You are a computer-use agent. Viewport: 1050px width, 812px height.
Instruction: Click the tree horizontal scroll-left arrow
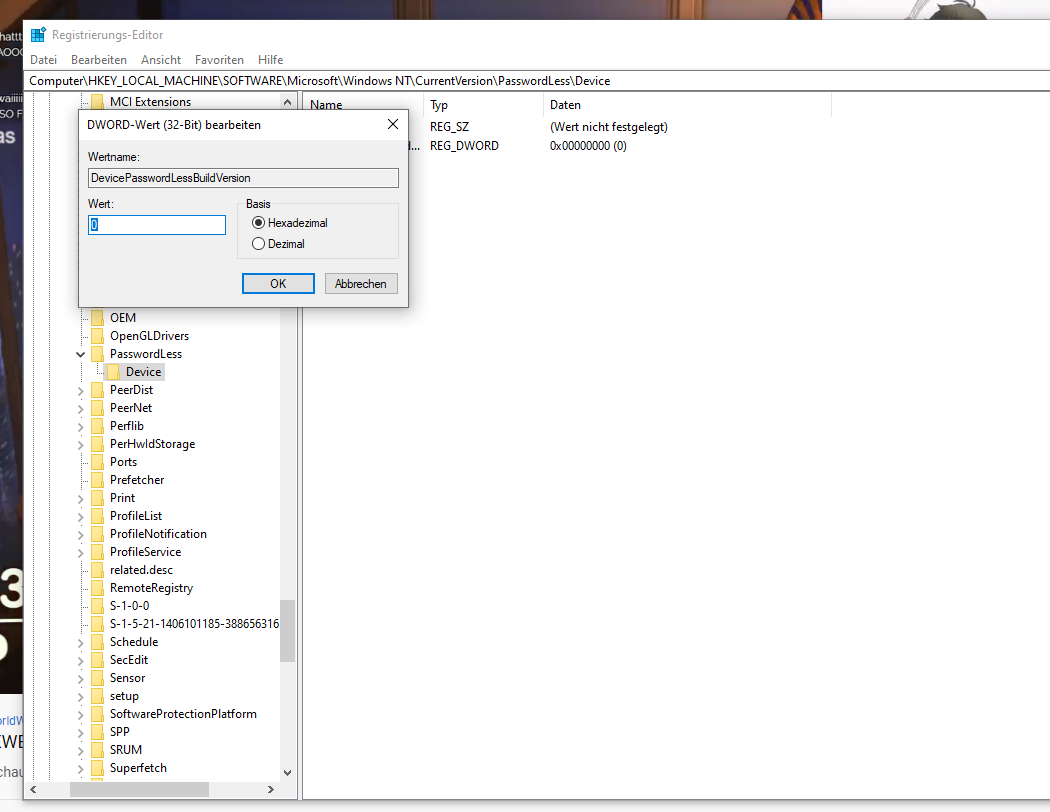(33, 790)
